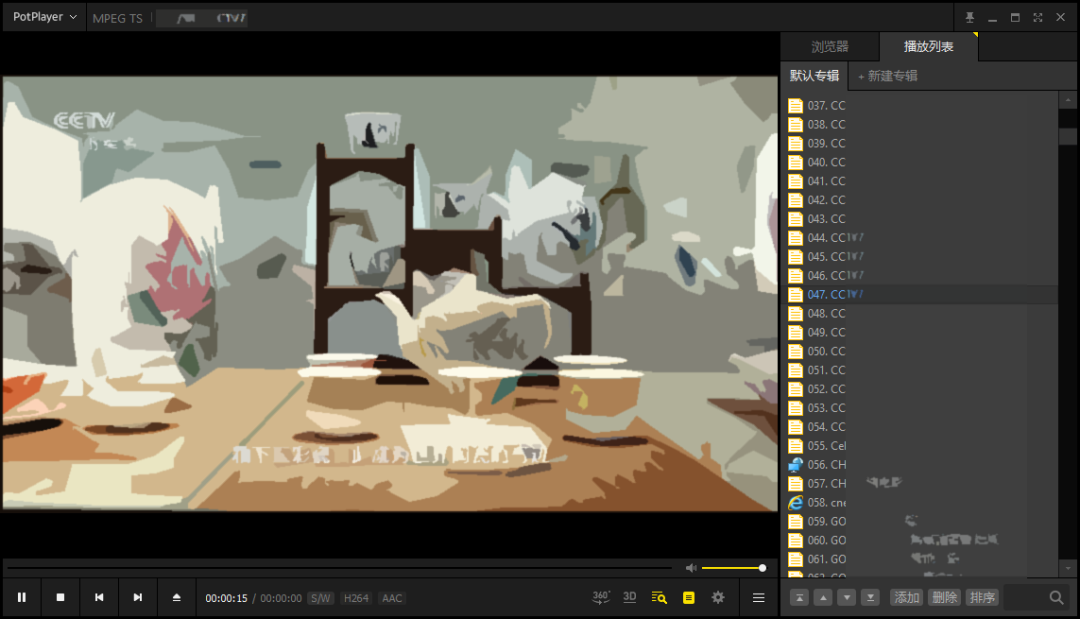Screen dimensions: 1080x619
Task: Select playlist item 056. CH
Action: click(826, 465)
